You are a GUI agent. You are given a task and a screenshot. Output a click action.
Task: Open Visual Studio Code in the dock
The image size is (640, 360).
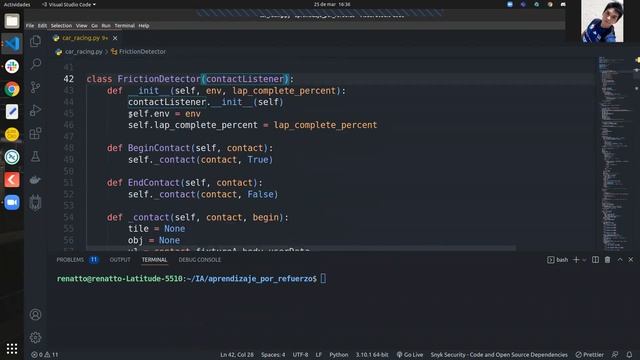[12, 44]
